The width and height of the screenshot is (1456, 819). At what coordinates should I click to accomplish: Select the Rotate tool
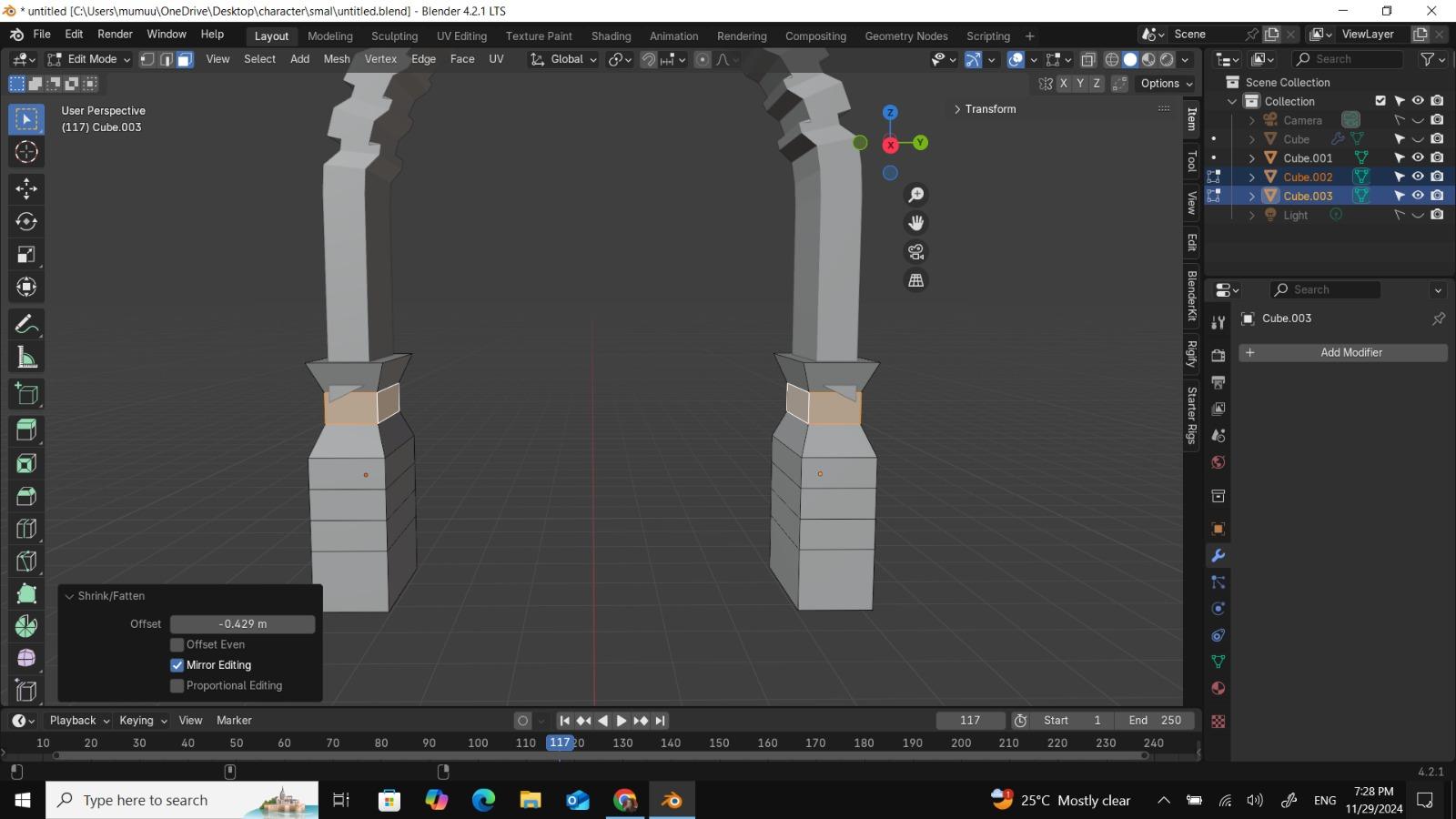coord(26,222)
